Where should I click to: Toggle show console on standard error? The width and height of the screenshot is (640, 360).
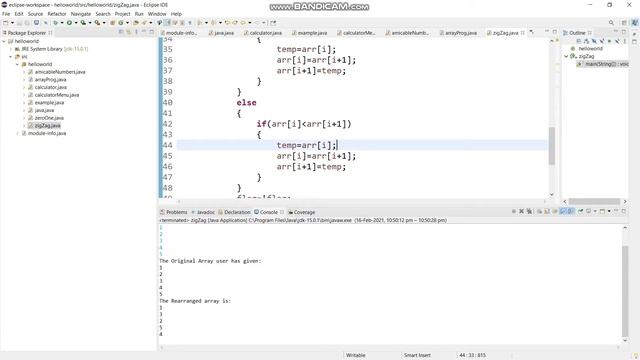click(571, 211)
